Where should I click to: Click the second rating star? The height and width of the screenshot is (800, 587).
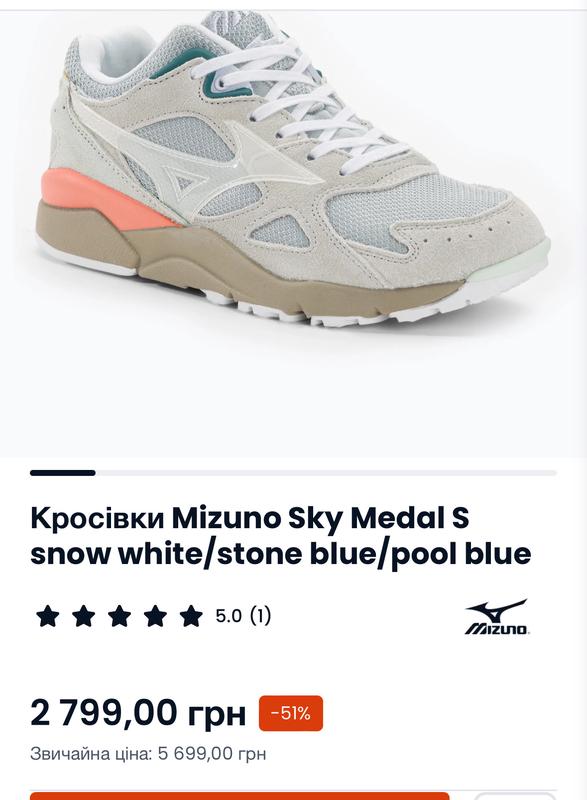pyautogui.click(x=84, y=616)
